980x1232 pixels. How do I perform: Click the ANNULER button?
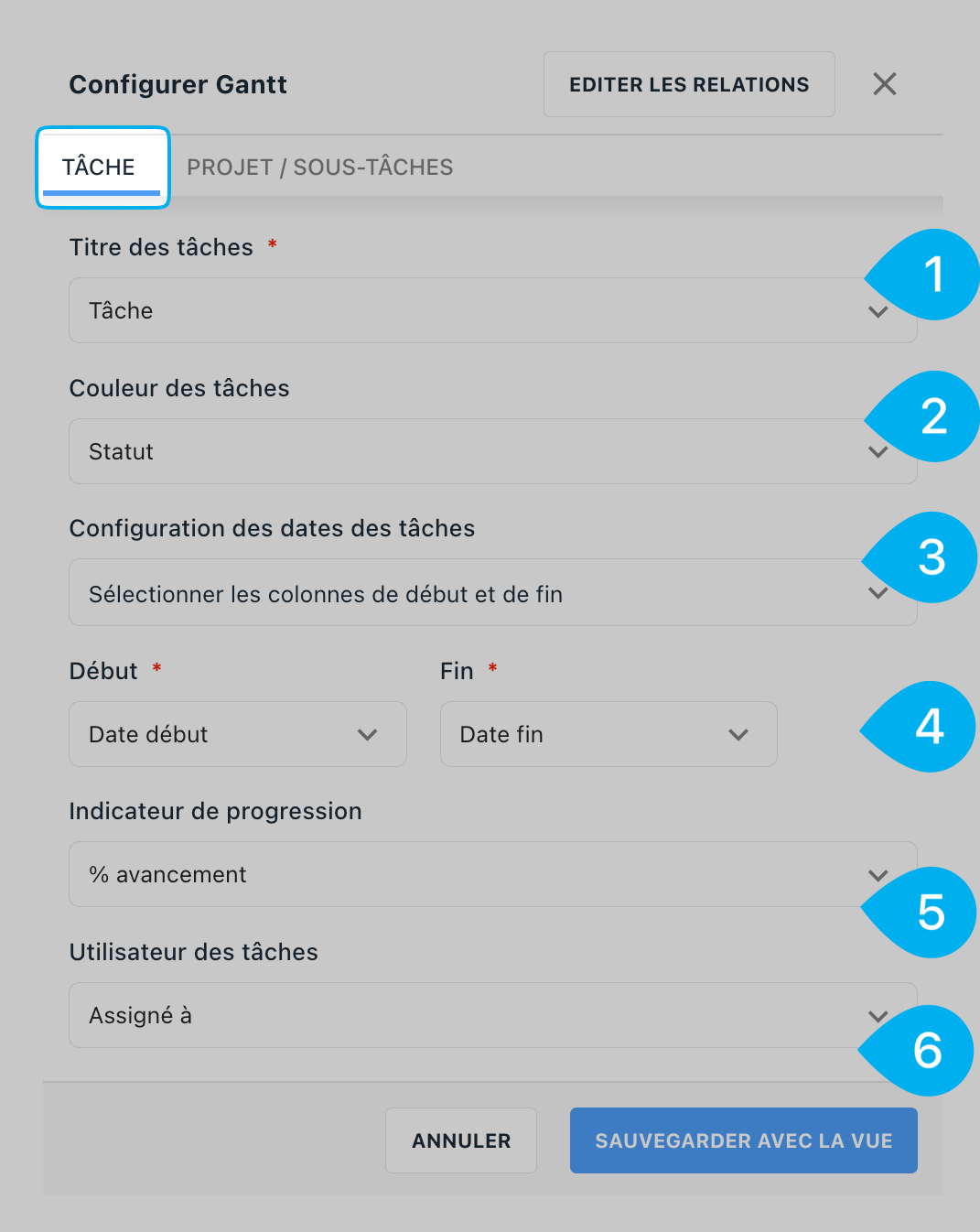point(461,1140)
